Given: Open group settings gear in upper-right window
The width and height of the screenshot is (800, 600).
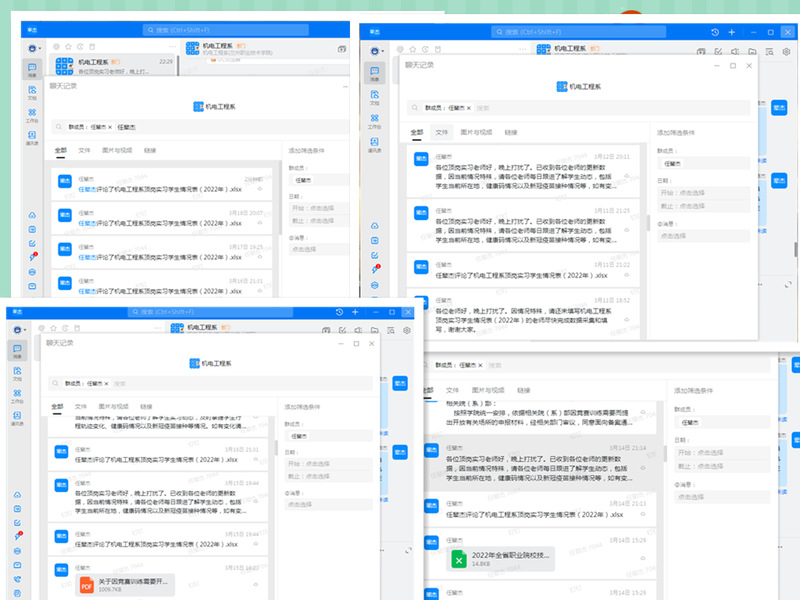Looking at the screenshot, I should [x=786, y=52].
